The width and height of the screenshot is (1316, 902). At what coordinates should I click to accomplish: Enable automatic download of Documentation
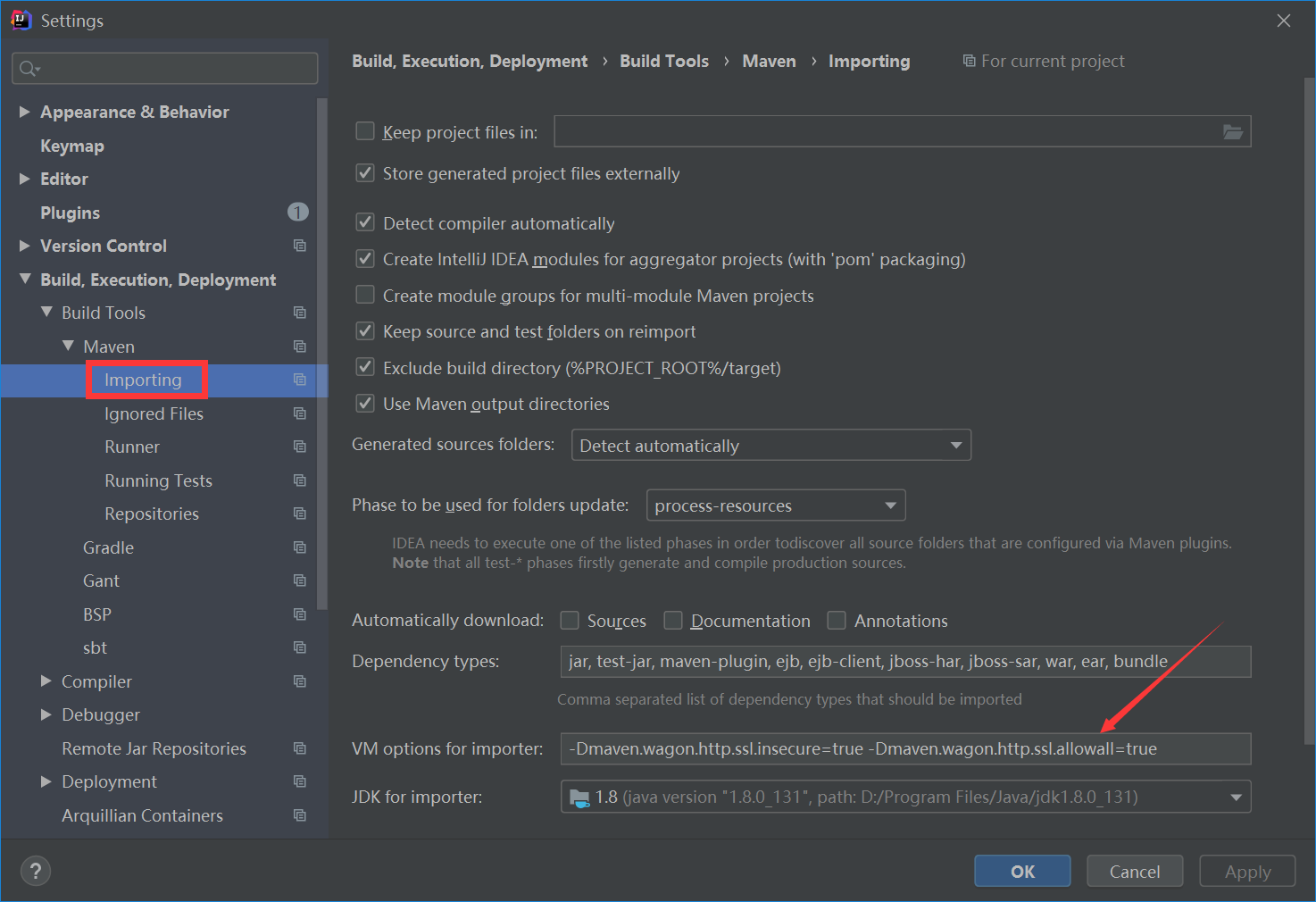tap(673, 620)
